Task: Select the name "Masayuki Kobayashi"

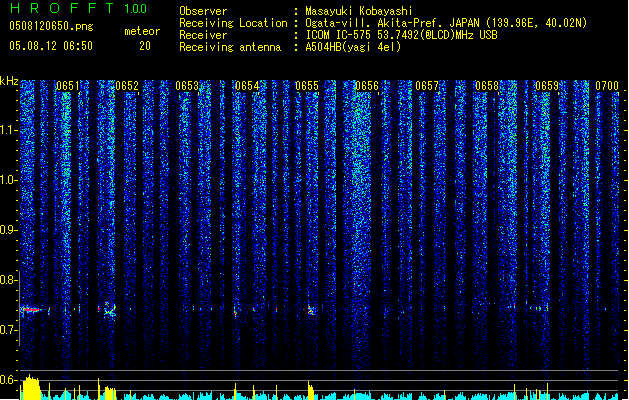Action: click(359, 11)
